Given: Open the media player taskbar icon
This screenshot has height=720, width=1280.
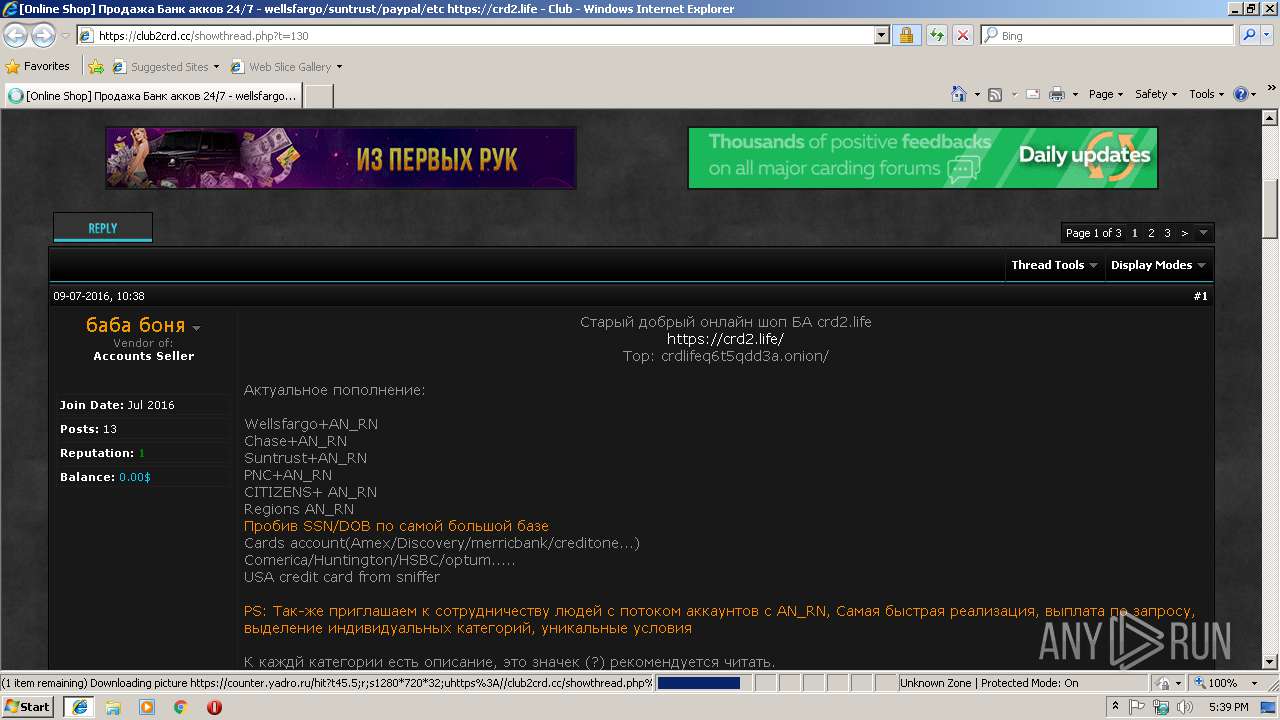Looking at the screenshot, I should click(147, 707).
